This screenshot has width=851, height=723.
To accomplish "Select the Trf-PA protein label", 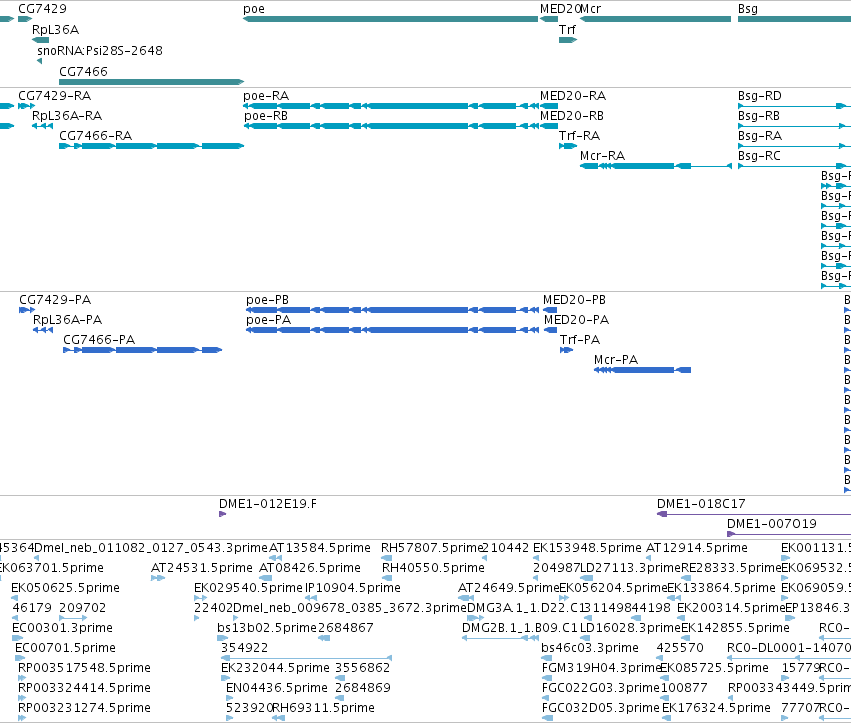I will coord(580,340).
